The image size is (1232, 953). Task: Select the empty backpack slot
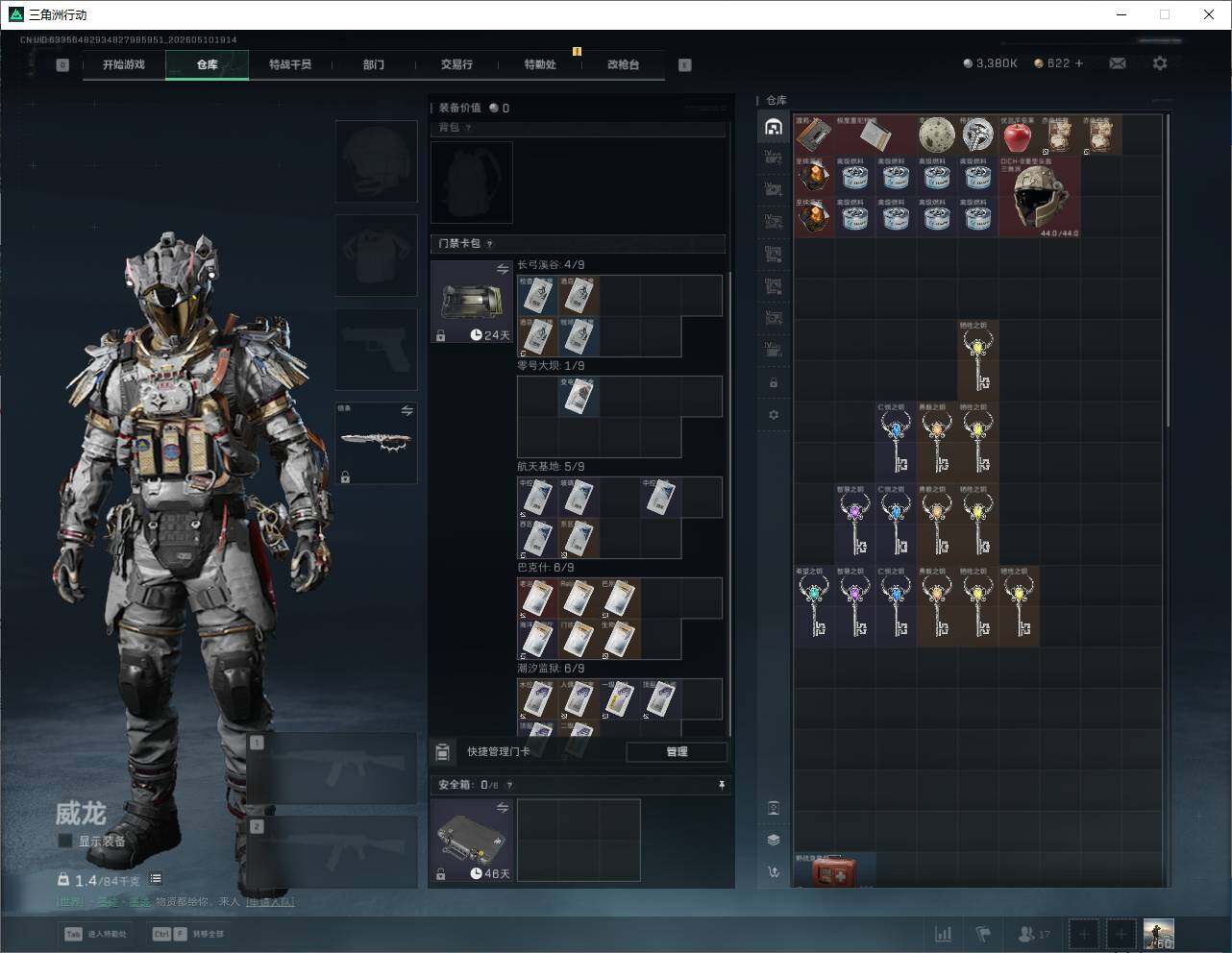472,183
